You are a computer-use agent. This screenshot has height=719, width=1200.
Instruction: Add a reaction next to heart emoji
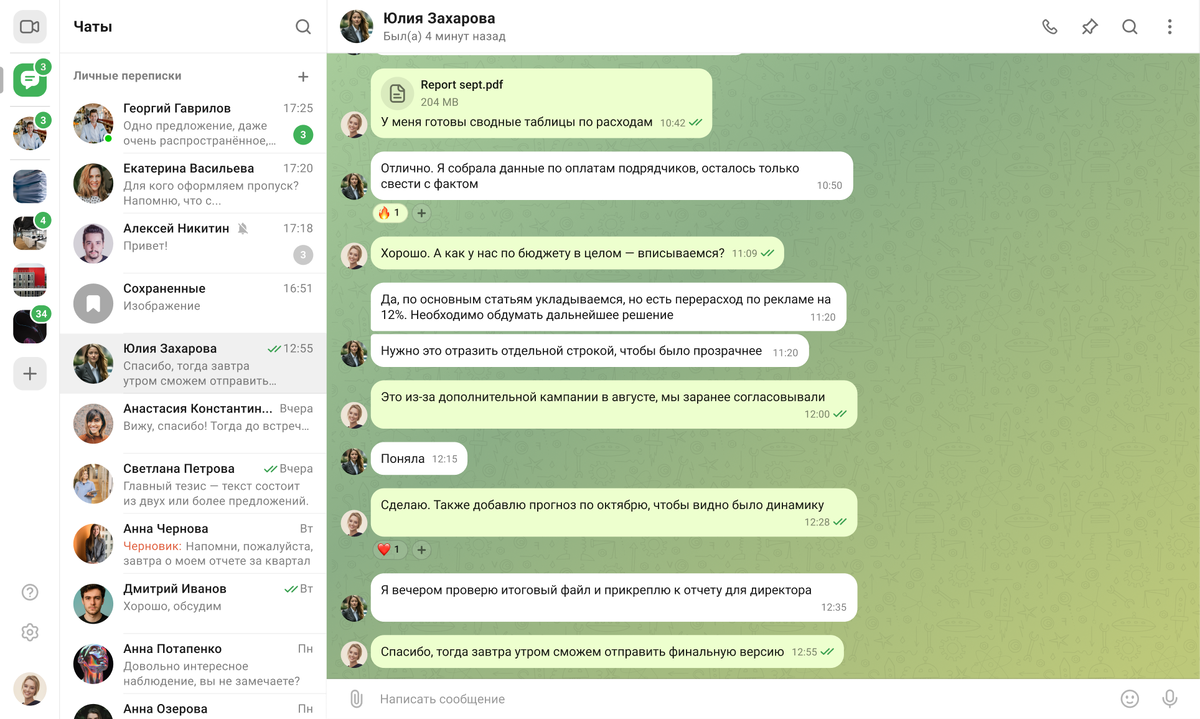[x=421, y=550]
